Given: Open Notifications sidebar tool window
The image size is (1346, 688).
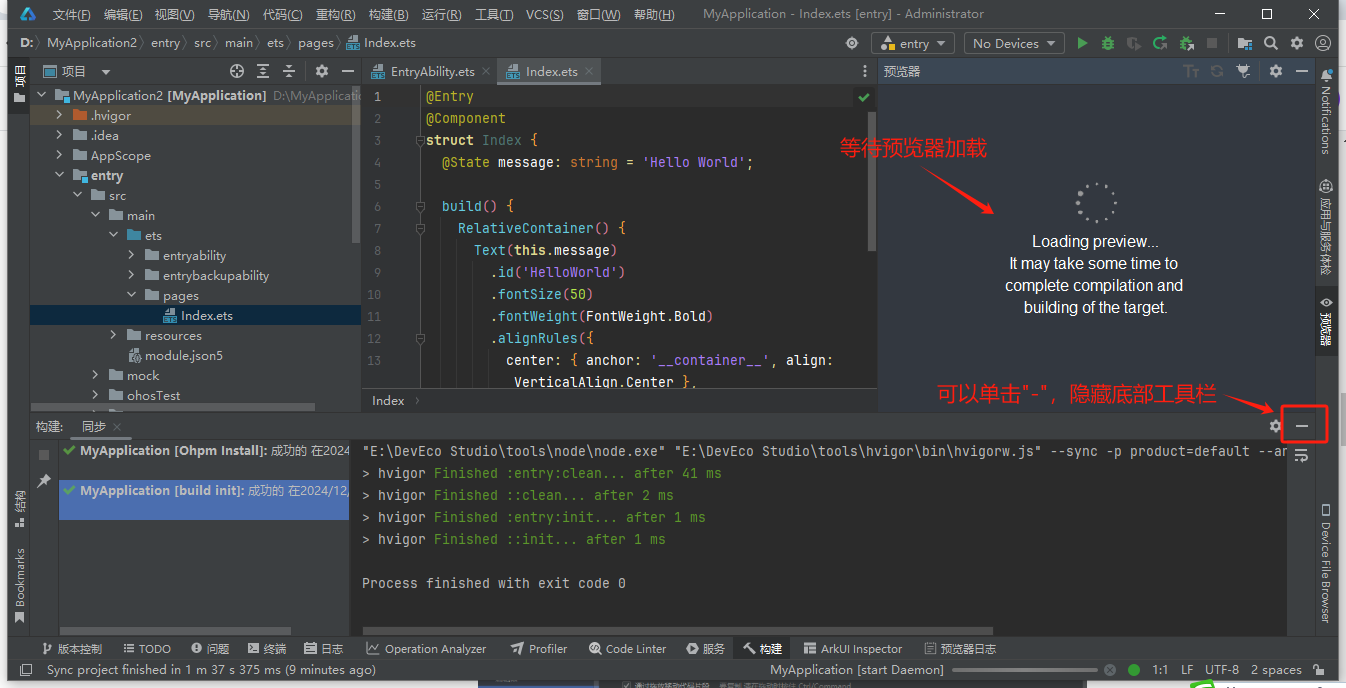Looking at the screenshot, I should pyautogui.click(x=1326, y=112).
